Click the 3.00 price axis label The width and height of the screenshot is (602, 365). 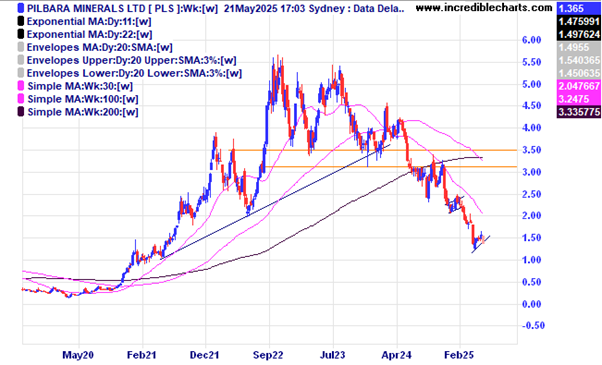531,172
